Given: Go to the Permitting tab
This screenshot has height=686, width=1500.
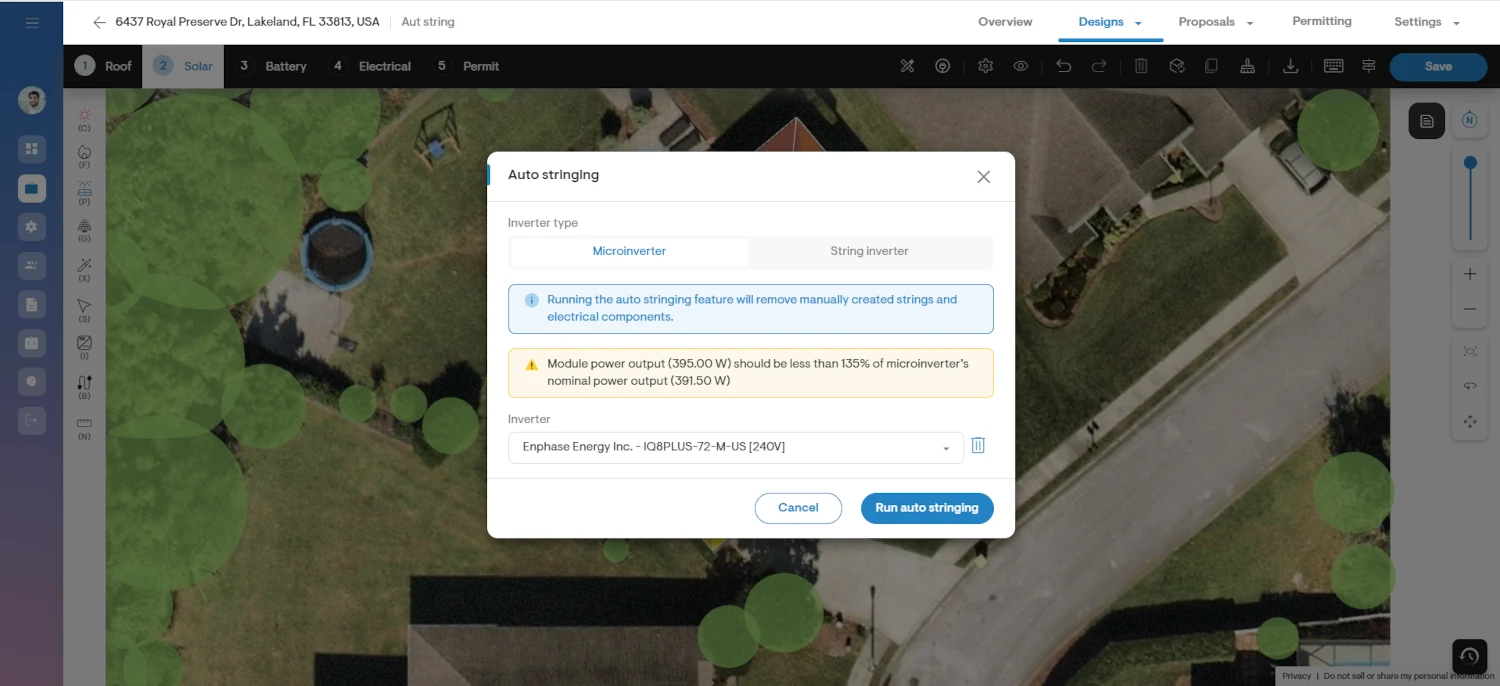Looking at the screenshot, I should click(1321, 21).
